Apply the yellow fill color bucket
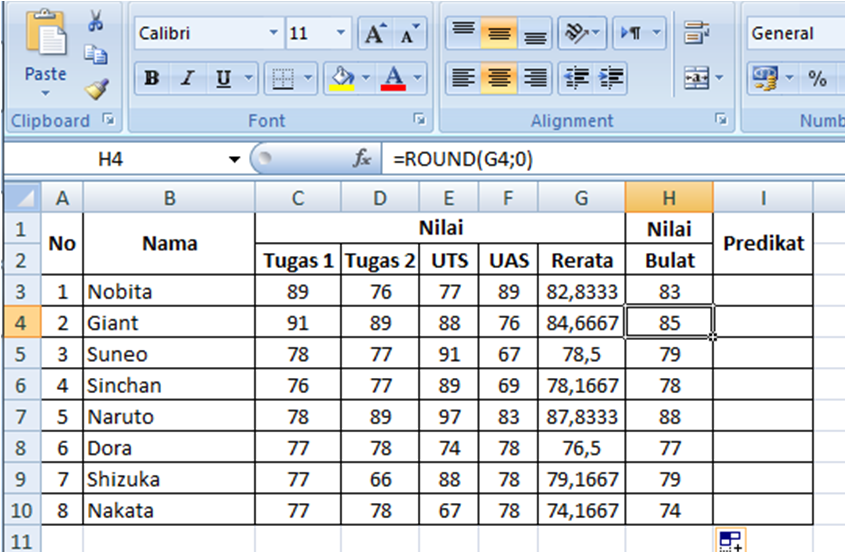 coord(342,78)
